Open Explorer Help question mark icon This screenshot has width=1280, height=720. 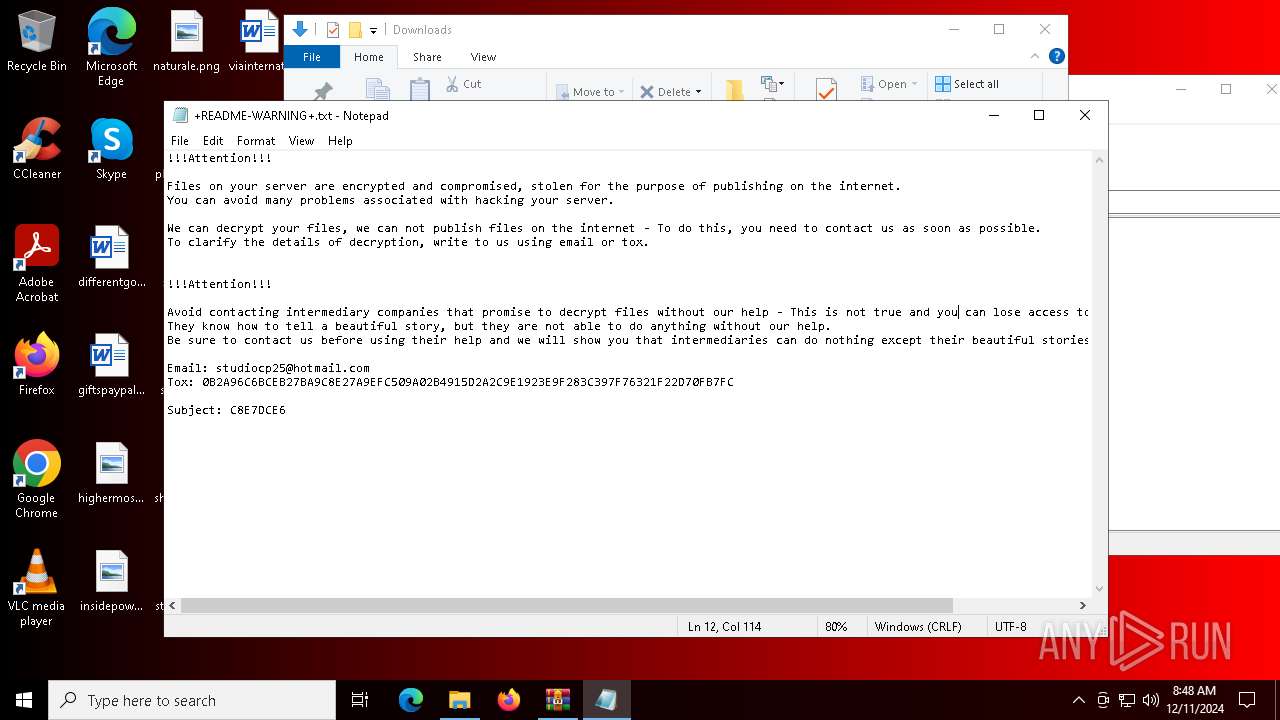pos(1057,56)
